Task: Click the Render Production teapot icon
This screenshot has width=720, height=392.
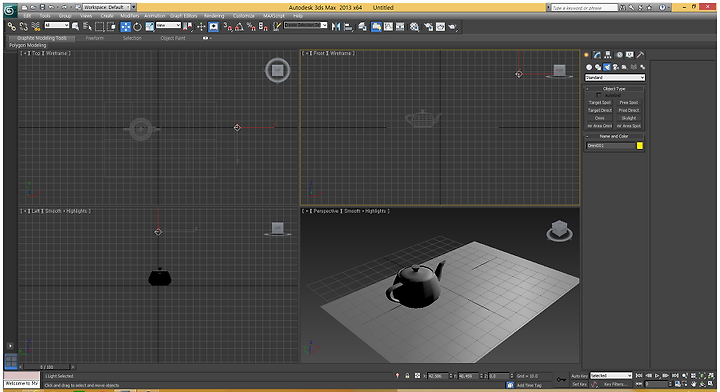Action: click(x=453, y=27)
